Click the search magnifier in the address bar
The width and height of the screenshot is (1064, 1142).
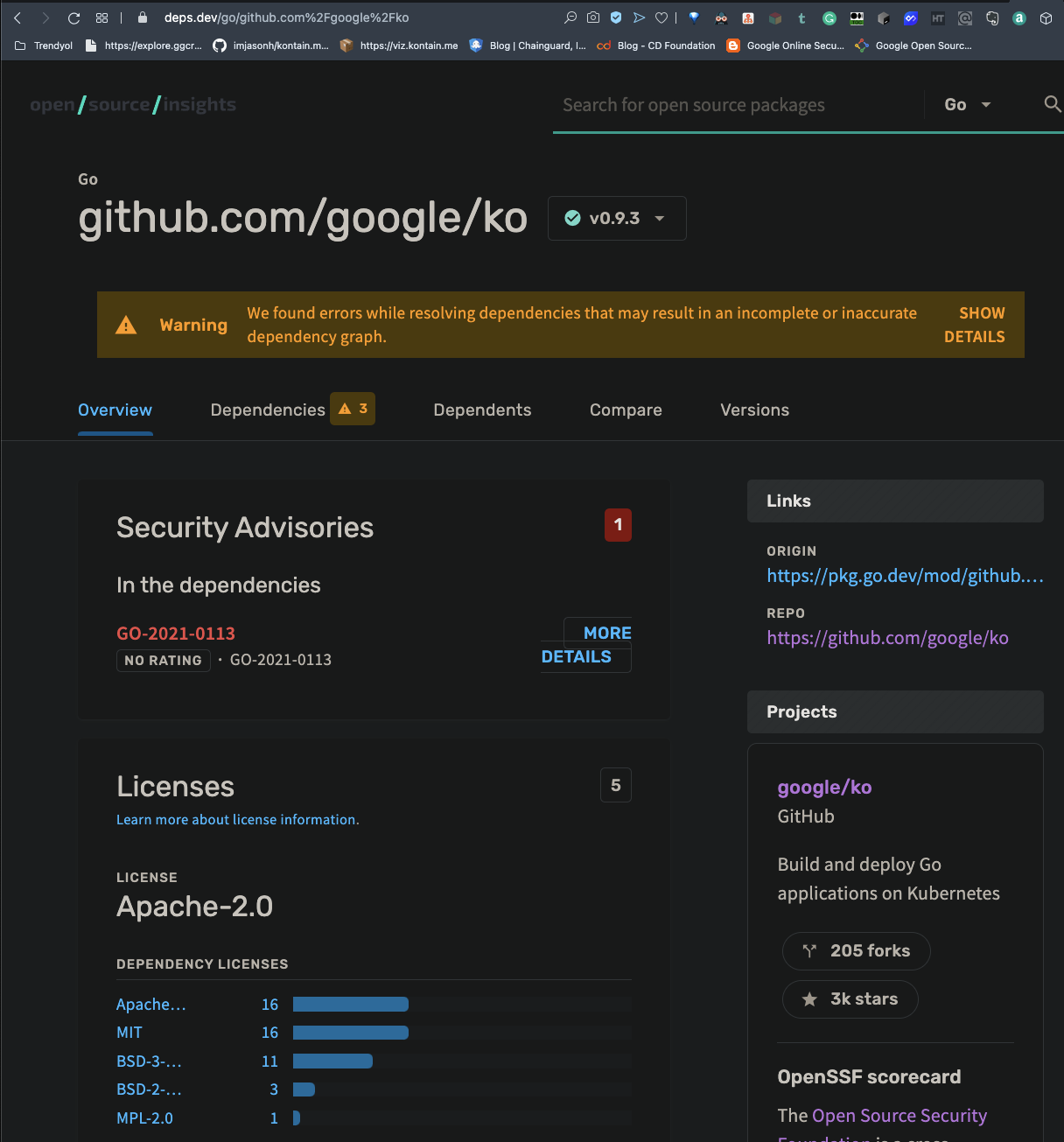[x=570, y=18]
